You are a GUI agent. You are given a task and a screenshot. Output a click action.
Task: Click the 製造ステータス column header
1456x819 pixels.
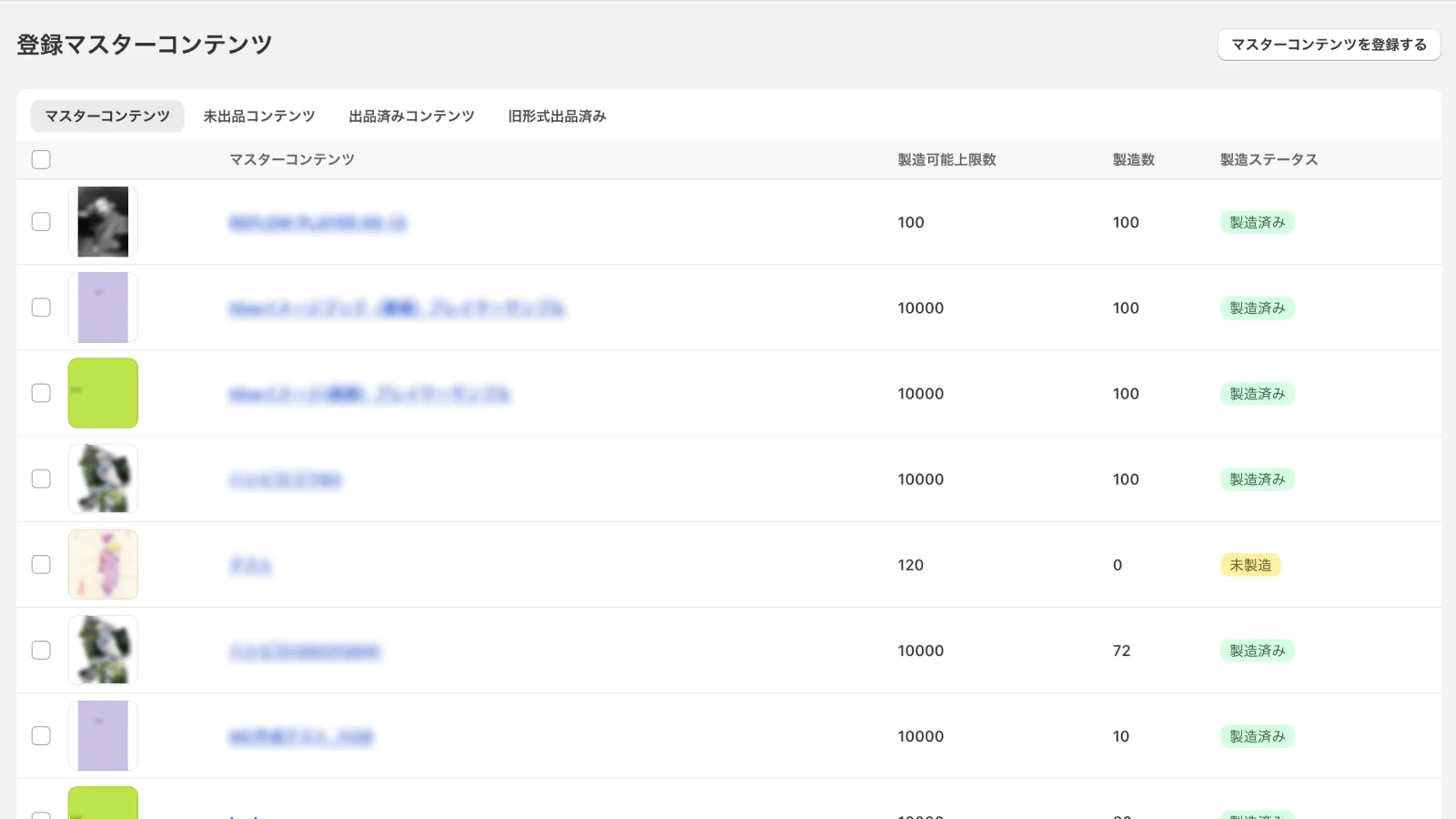point(1269,159)
